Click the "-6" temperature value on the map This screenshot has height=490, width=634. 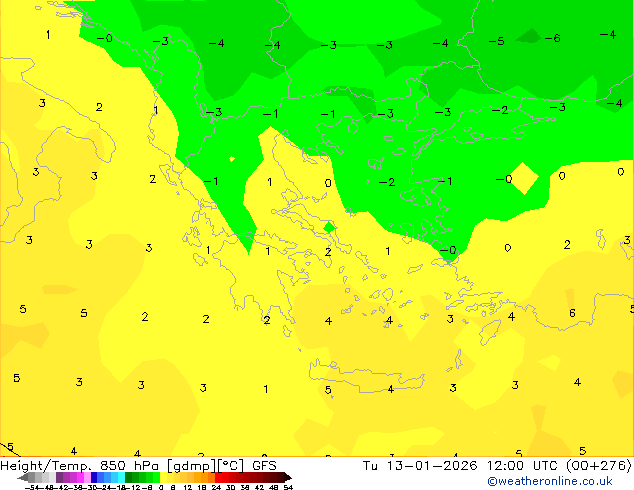point(552,38)
